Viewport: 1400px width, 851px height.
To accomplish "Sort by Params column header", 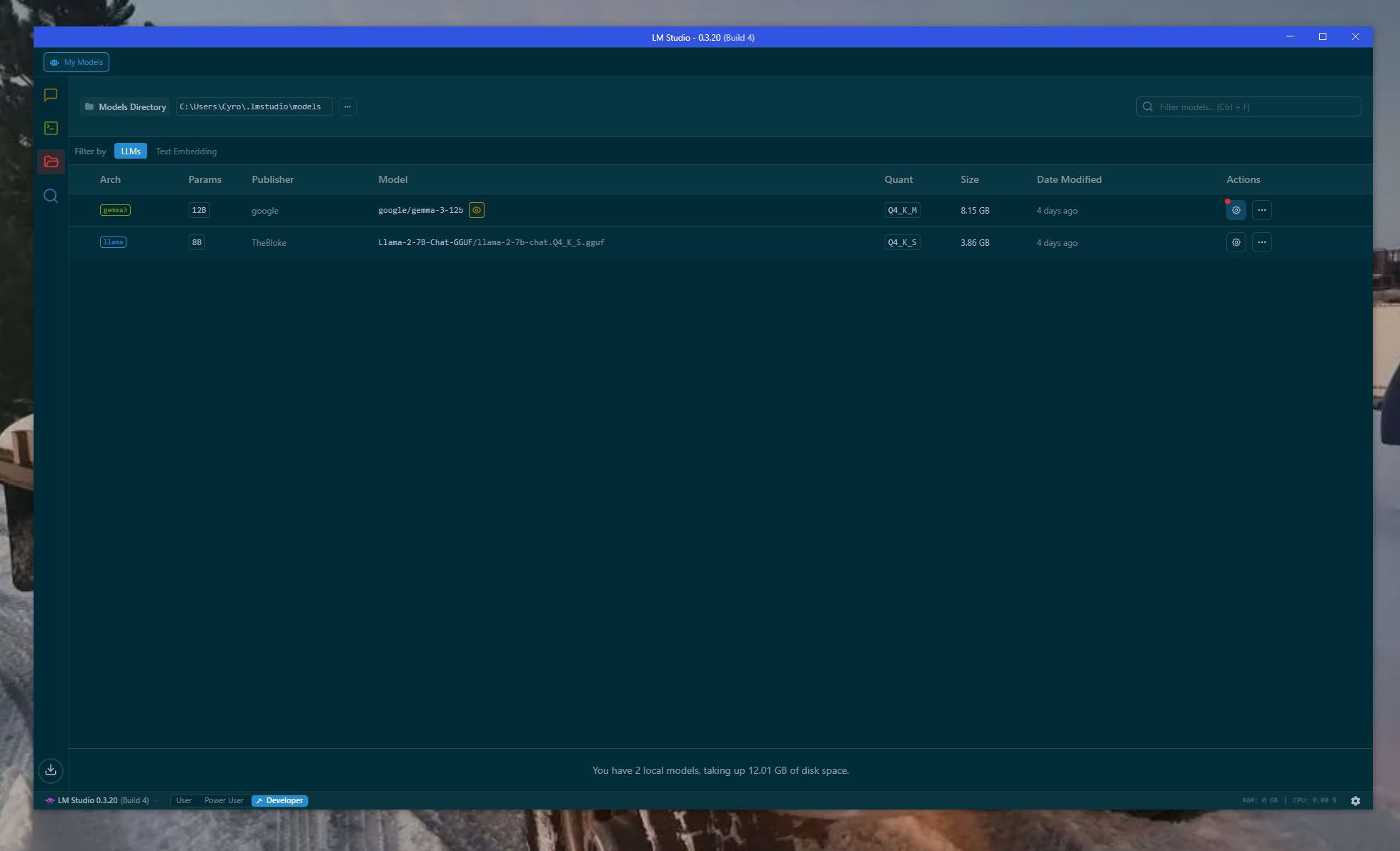I will [x=205, y=179].
